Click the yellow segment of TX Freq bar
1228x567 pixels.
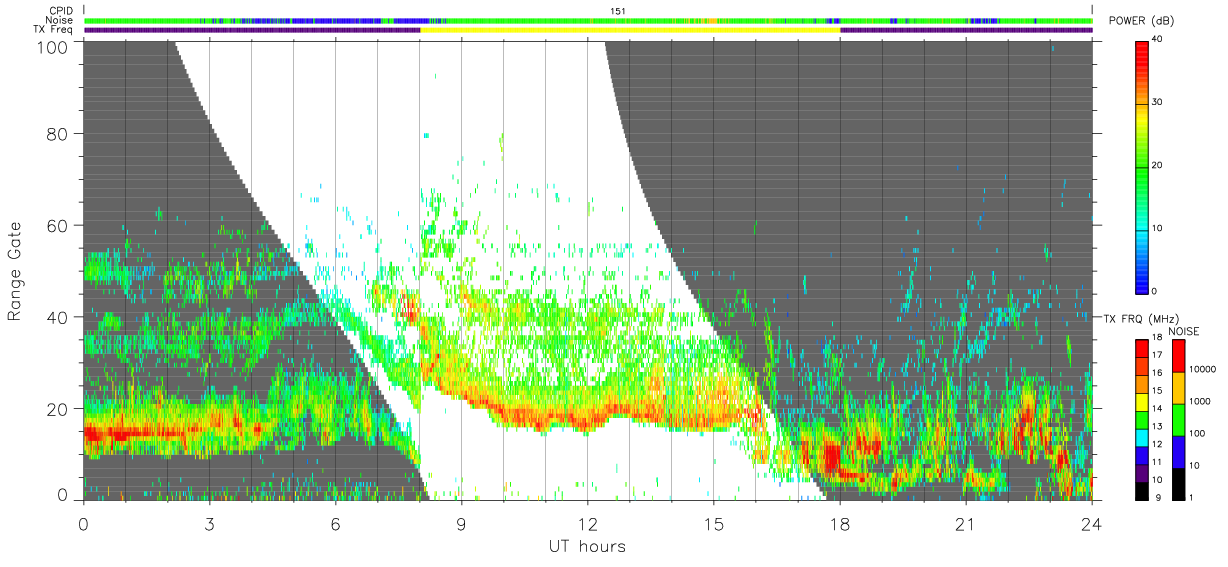click(630, 30)
